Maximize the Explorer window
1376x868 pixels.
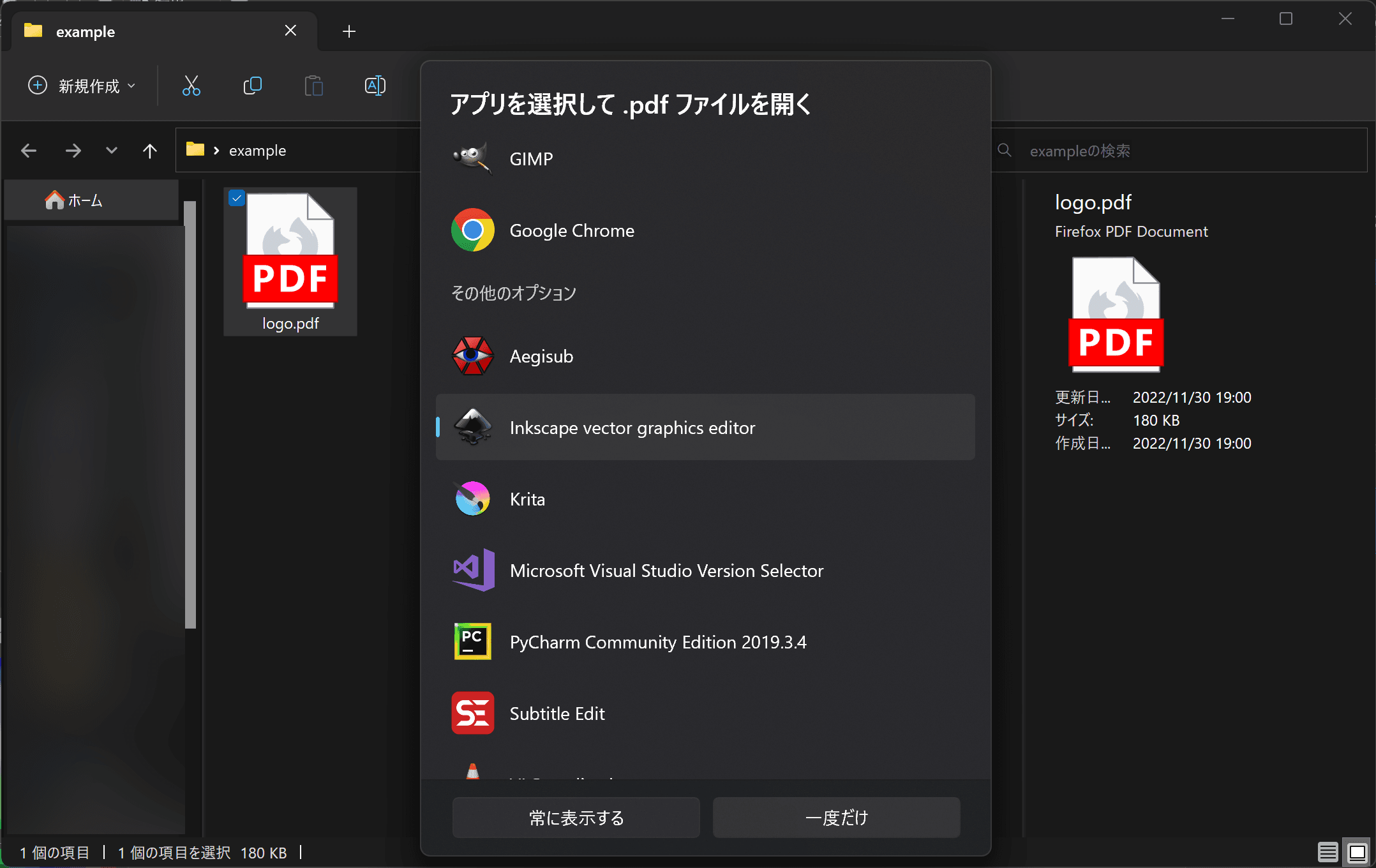[1286, 19]
